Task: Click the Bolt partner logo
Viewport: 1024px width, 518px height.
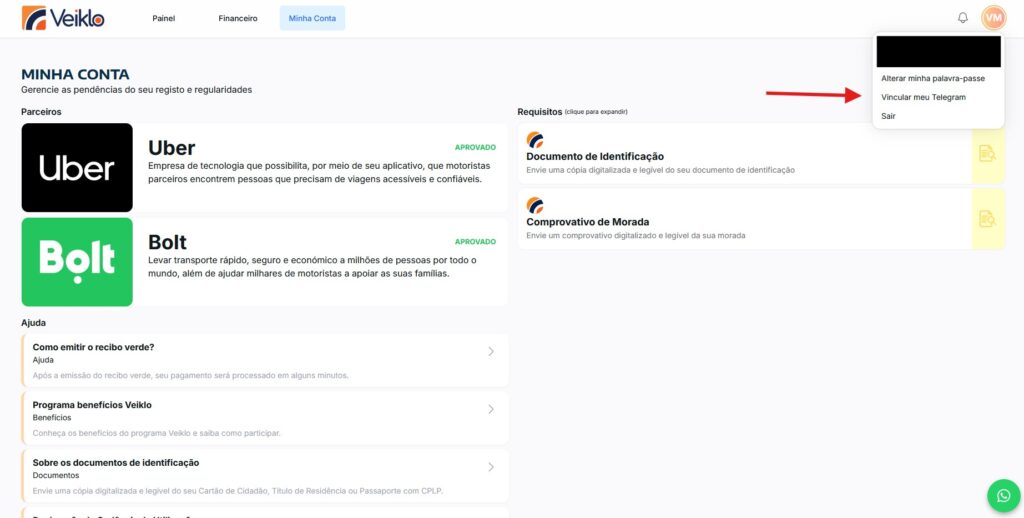Action: [x=77, y=262]
